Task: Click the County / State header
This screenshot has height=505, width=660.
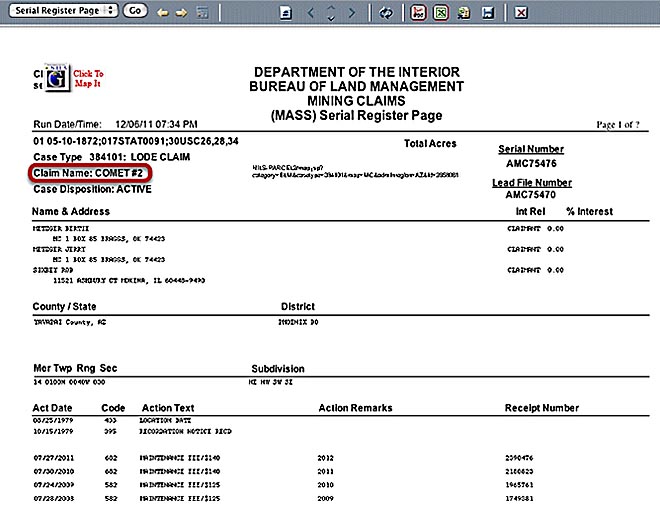Action: coord(64,307)
